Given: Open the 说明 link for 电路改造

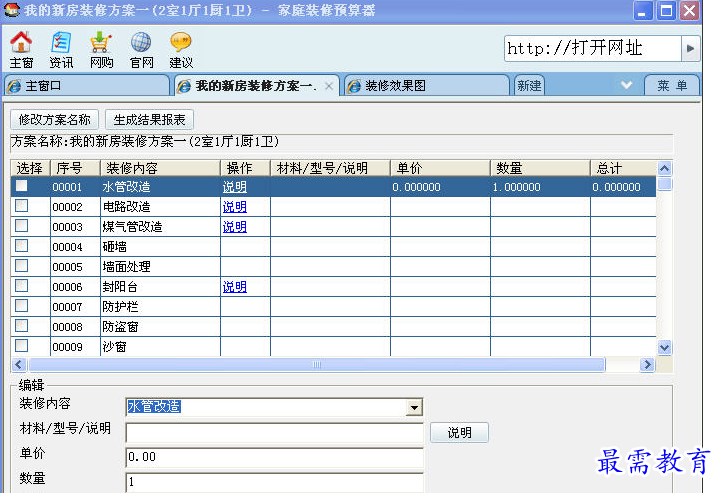Looking at the screenshot, I should (x=235, y=207).
